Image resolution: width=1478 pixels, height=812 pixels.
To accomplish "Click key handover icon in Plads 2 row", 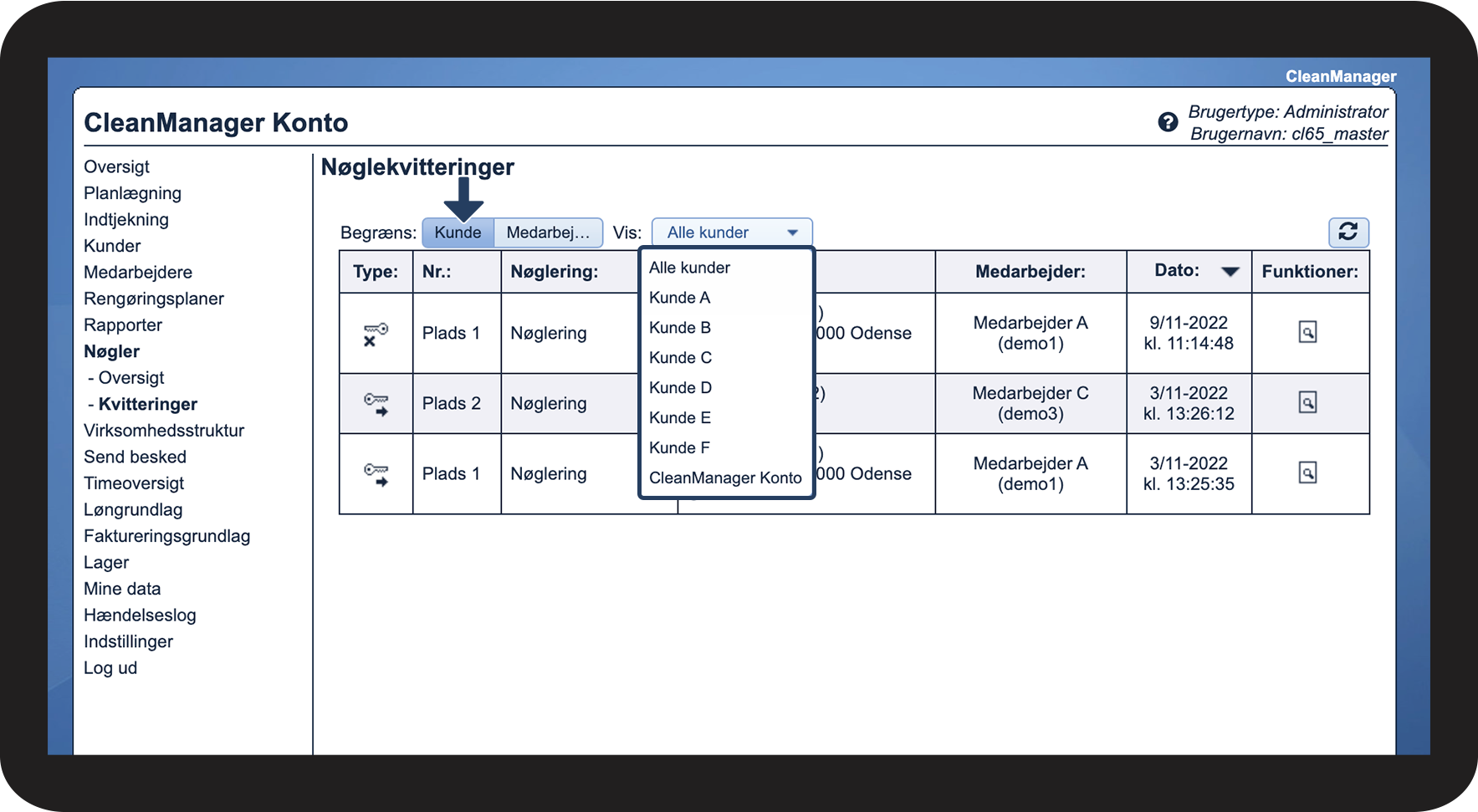I will pyautogui.click(x=376, y=404).
